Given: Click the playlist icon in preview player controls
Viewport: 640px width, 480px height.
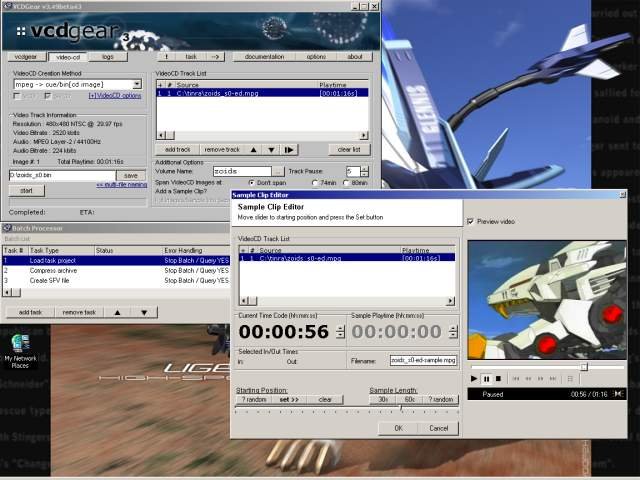Looking at the screenshot, I should [x=570, y=379].
